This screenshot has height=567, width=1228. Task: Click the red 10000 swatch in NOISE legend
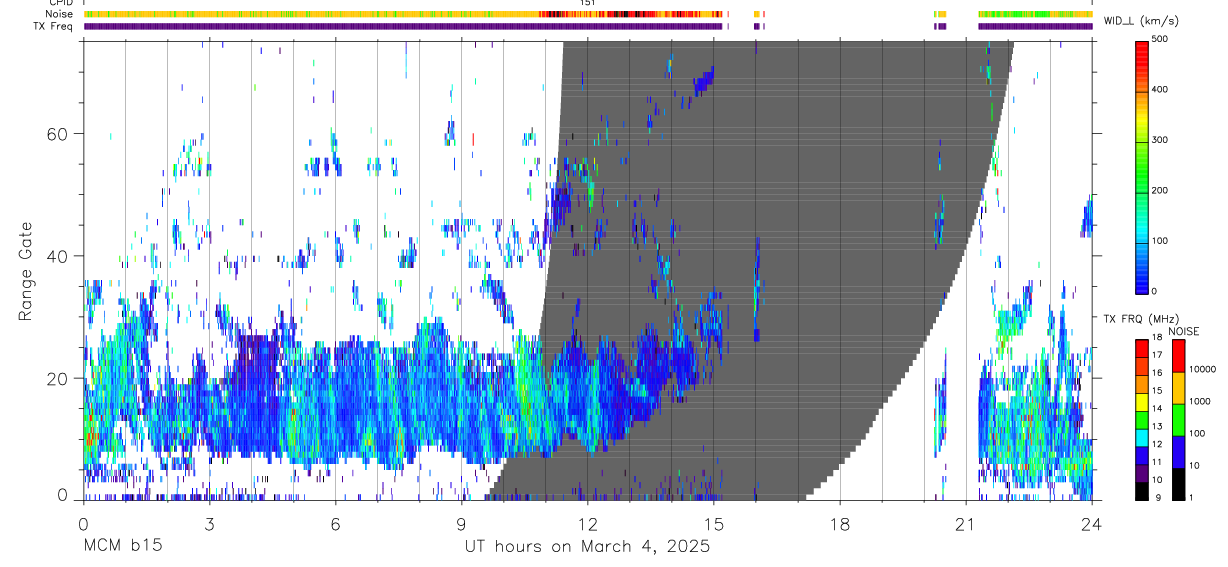point(1178,355)
